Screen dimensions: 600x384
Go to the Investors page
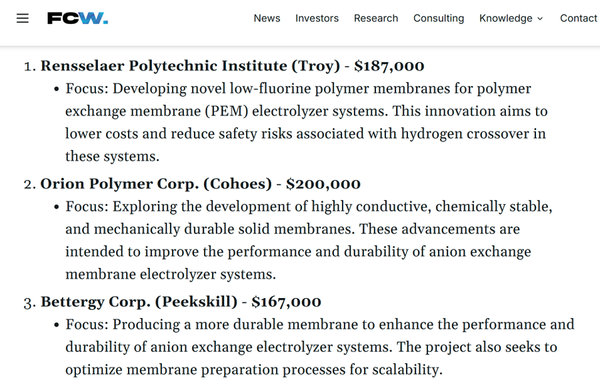click(x=317, y=18)
